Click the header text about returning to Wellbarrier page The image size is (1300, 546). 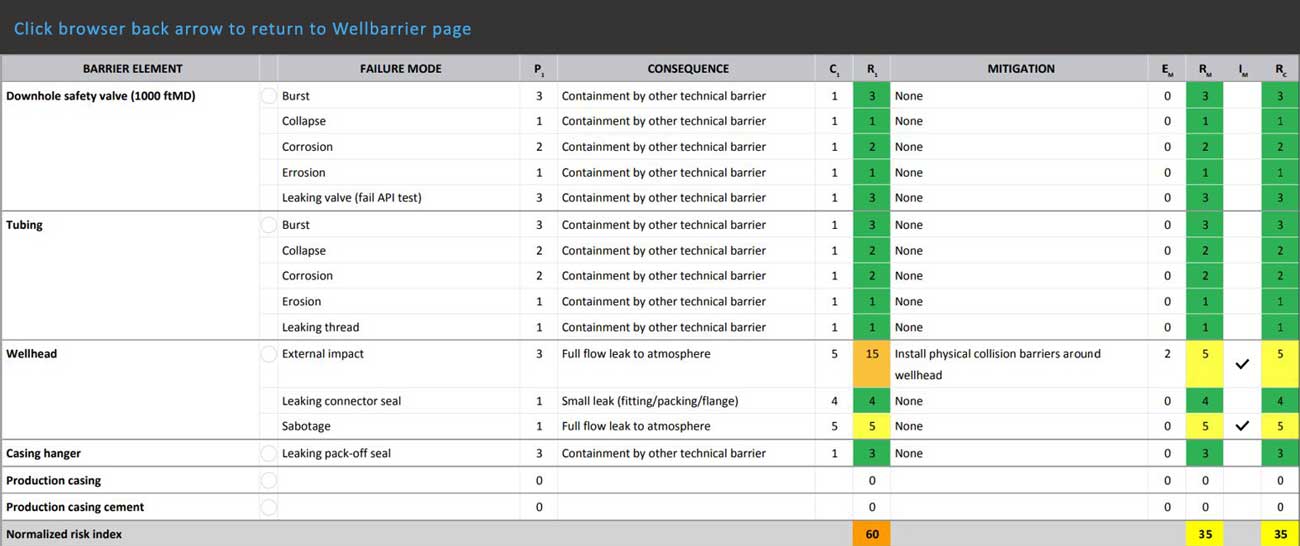(242, 29)
